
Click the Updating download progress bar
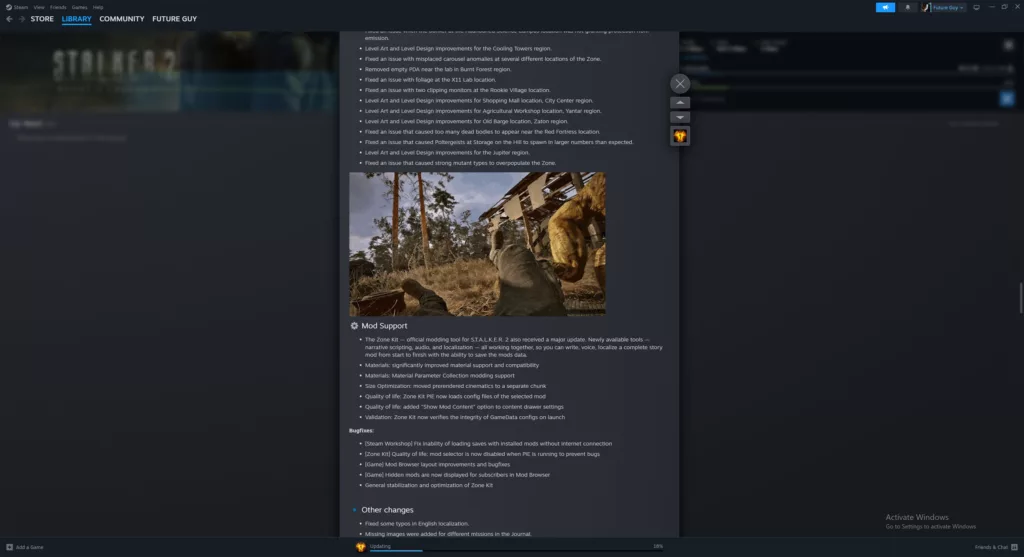516,550
